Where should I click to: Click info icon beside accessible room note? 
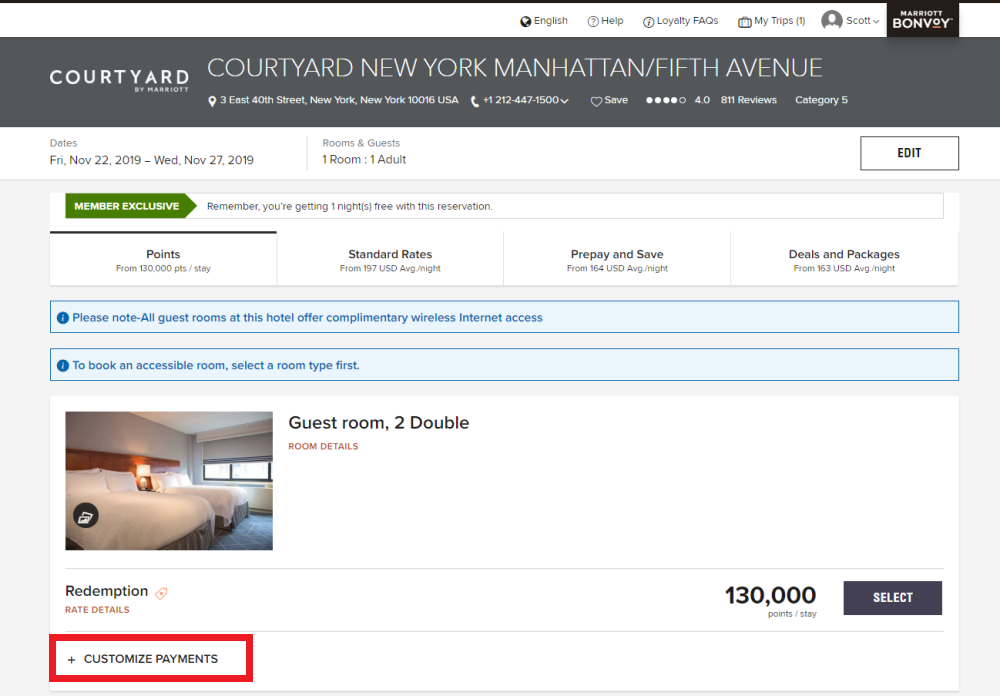(62, 366)
